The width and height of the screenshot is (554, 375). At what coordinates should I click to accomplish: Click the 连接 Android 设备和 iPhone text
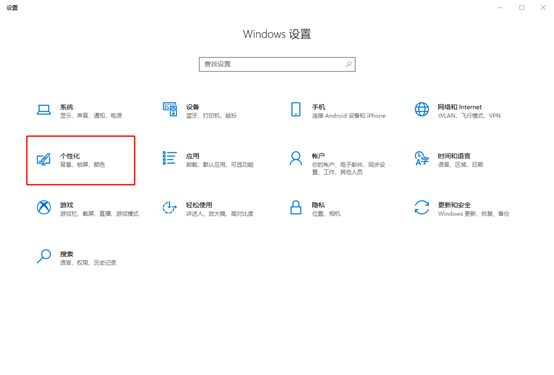(x=349, y=116)
